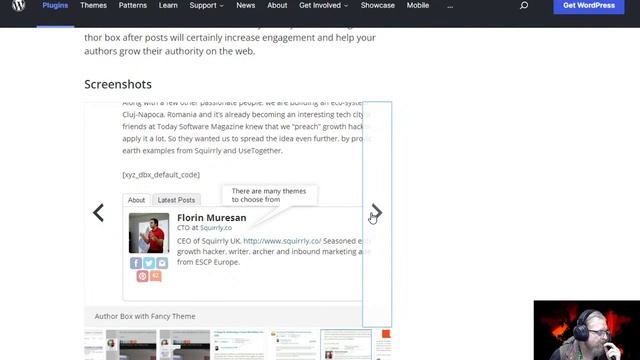Select the second gallery thumbnail

coord(131,344)
